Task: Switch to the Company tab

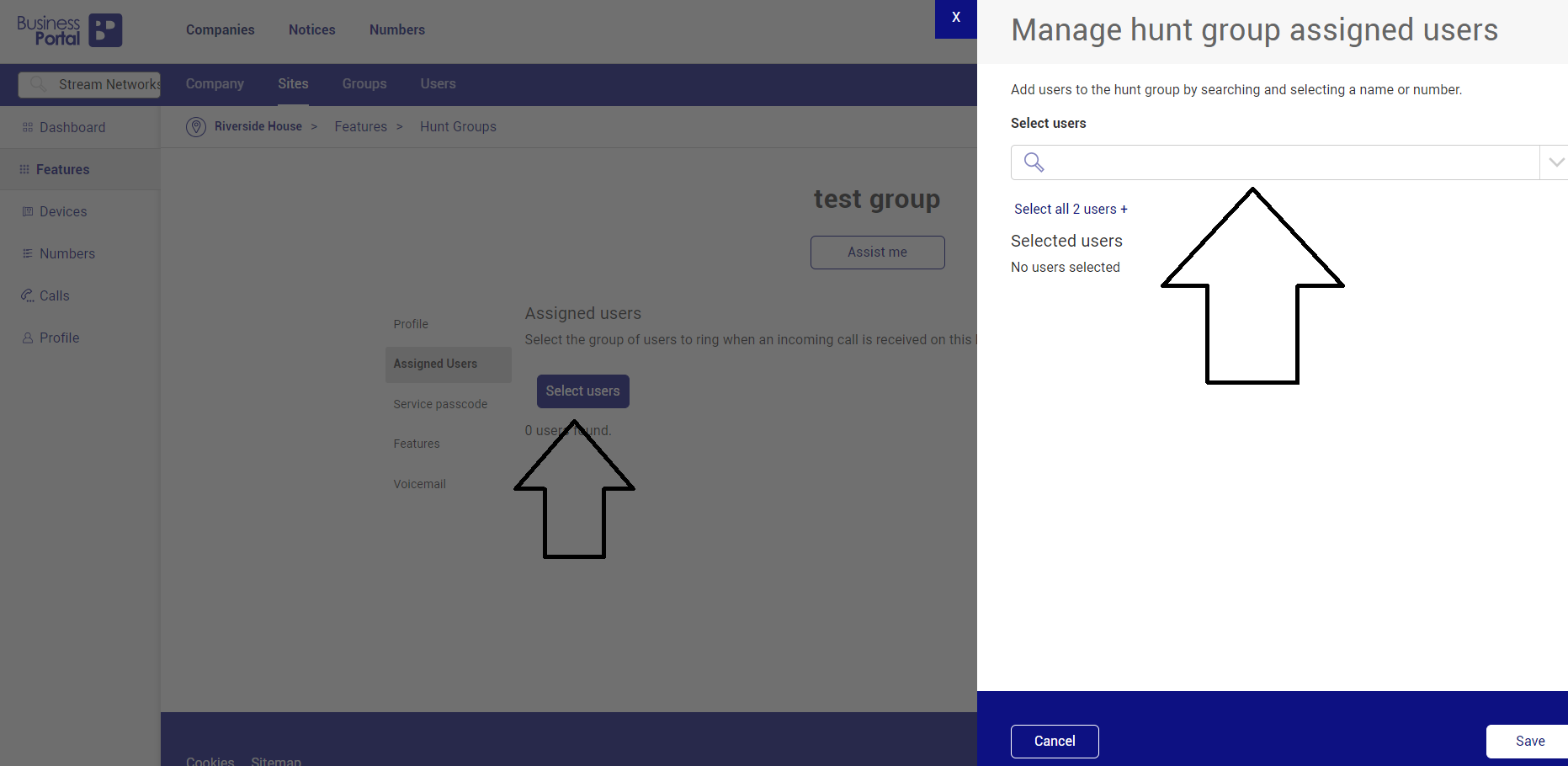Action: [215, 83]
